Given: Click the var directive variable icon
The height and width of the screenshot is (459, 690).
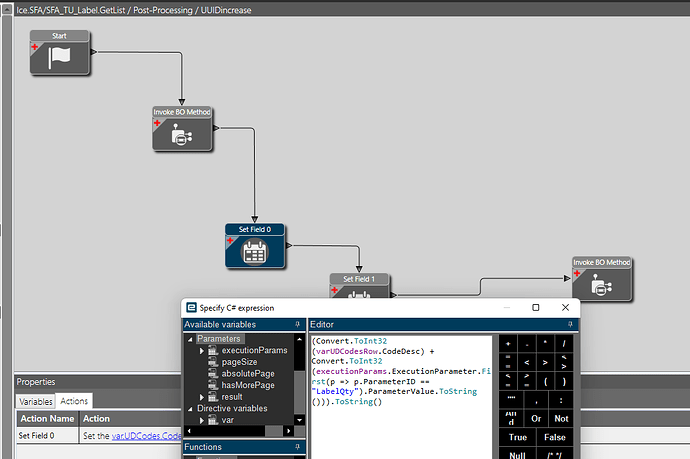Looking at the screenshot, I should pos(213,420).
